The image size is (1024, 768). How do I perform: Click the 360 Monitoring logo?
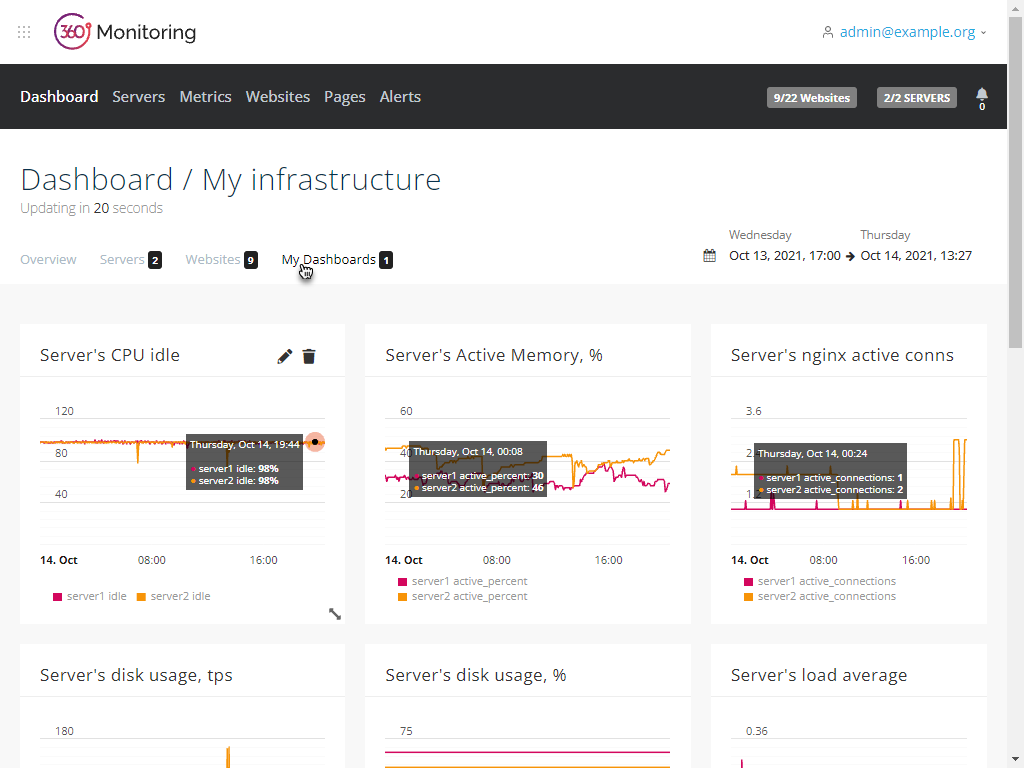pyautogui.click(x=125, y=32)
